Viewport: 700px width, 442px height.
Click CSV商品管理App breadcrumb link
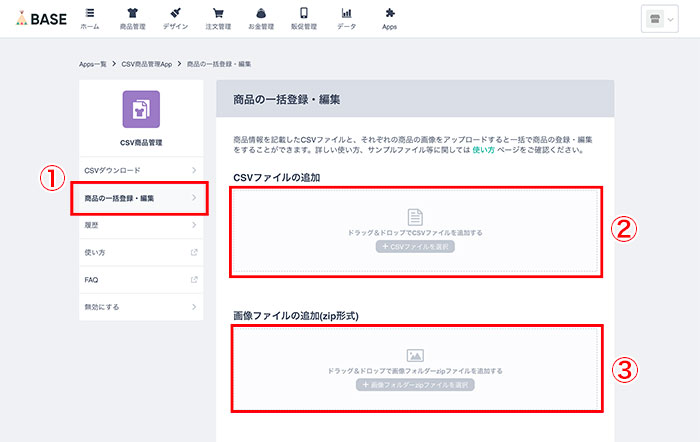pyautogui.click(x=146, y=64)
